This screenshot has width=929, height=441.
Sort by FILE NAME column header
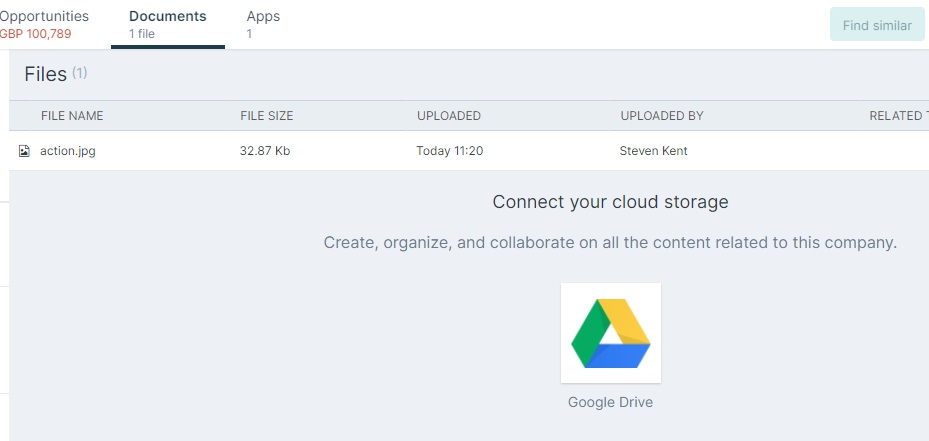(72, 116)
